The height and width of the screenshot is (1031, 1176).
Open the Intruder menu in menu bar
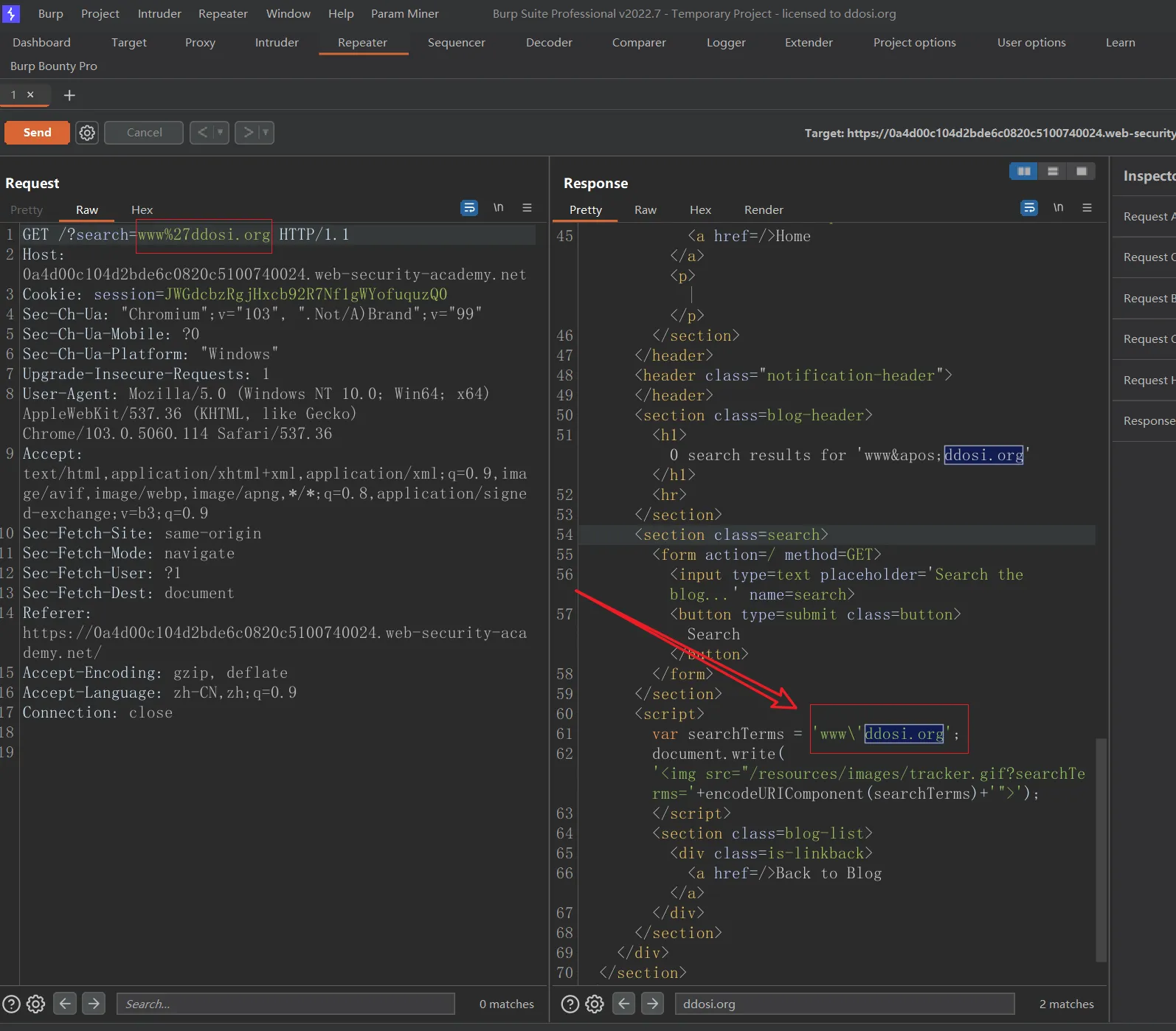[x=159, y=13]
